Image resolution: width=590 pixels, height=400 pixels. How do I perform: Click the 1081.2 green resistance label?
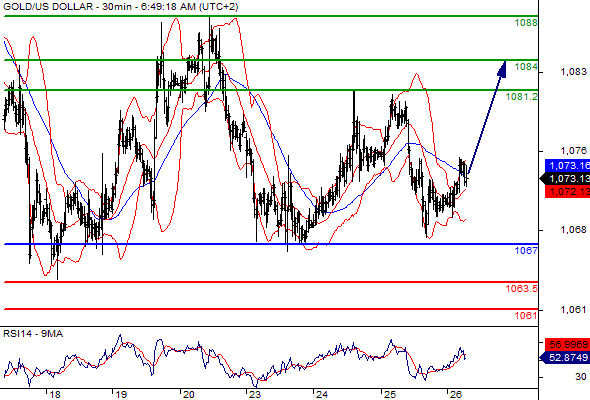(522, 97)
